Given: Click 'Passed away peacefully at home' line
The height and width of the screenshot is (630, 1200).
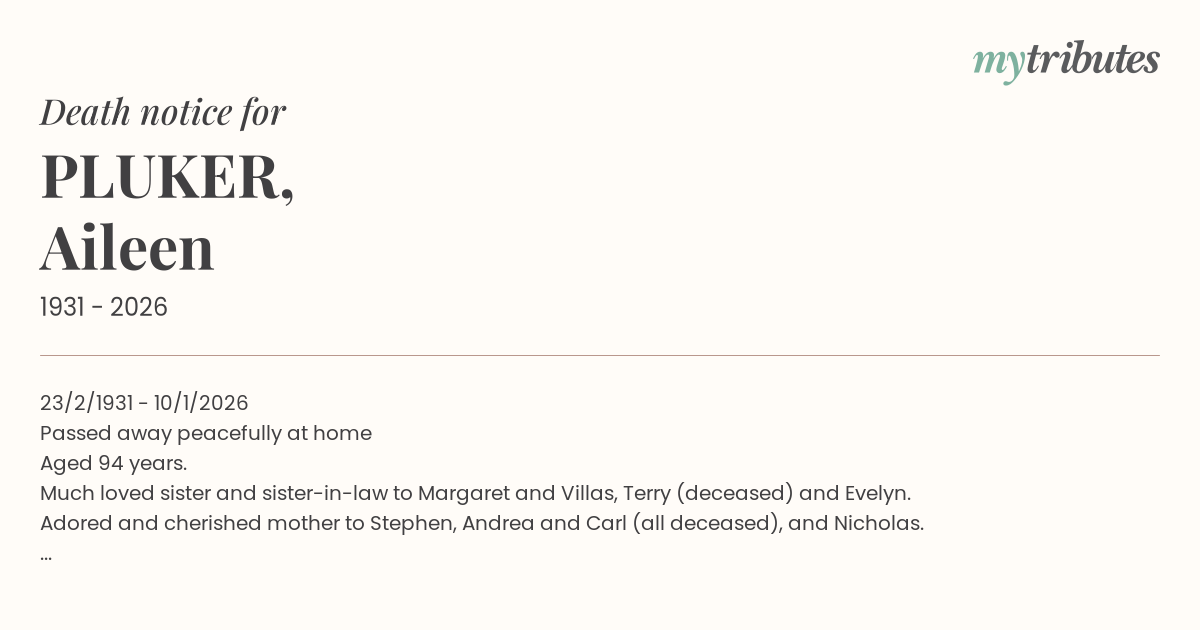Looking at the screenshot, I should (x=206, y=433).
